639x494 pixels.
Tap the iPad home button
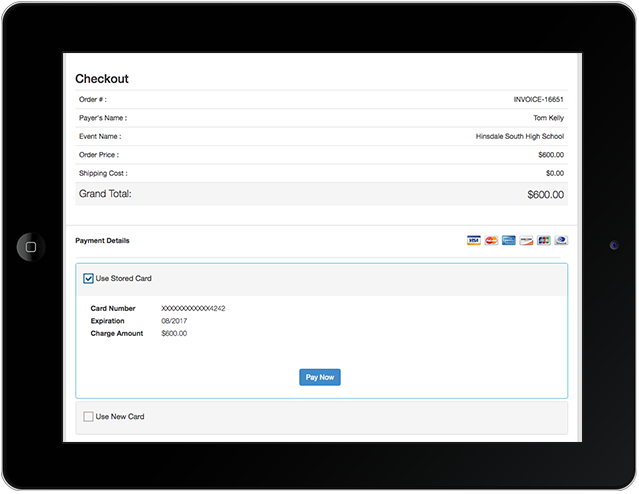click(x=31, y=247)
